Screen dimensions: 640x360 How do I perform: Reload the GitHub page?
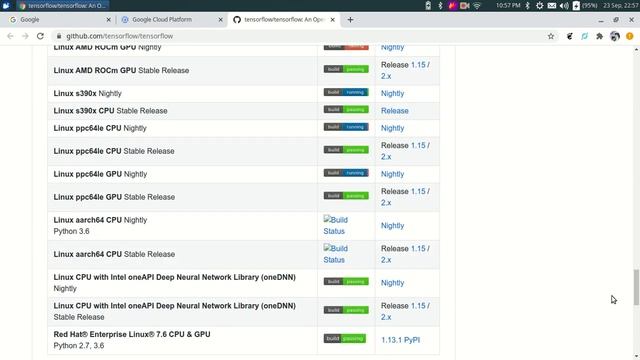[40, 36]
